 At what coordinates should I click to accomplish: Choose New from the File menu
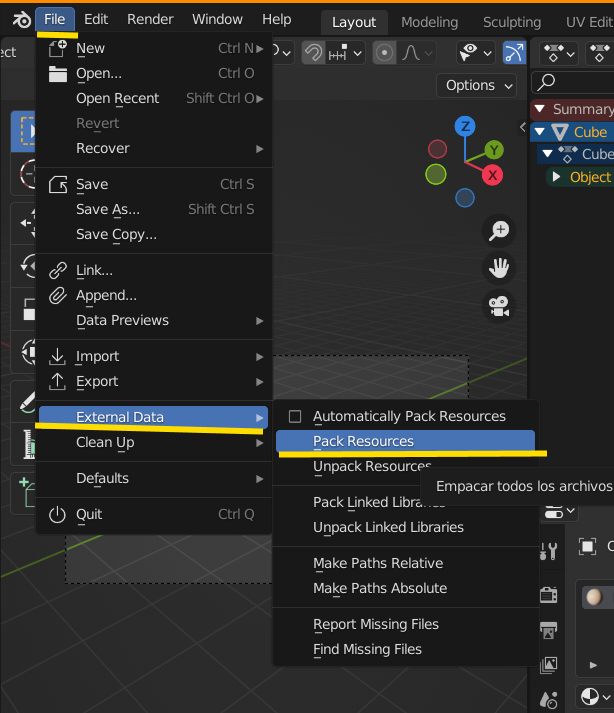(154, 48)
